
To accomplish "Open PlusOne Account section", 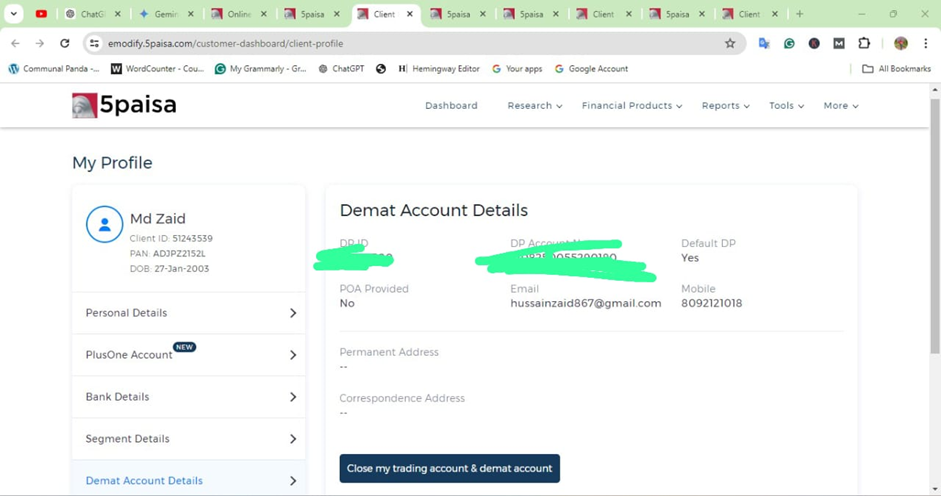I will coord(188,355).
